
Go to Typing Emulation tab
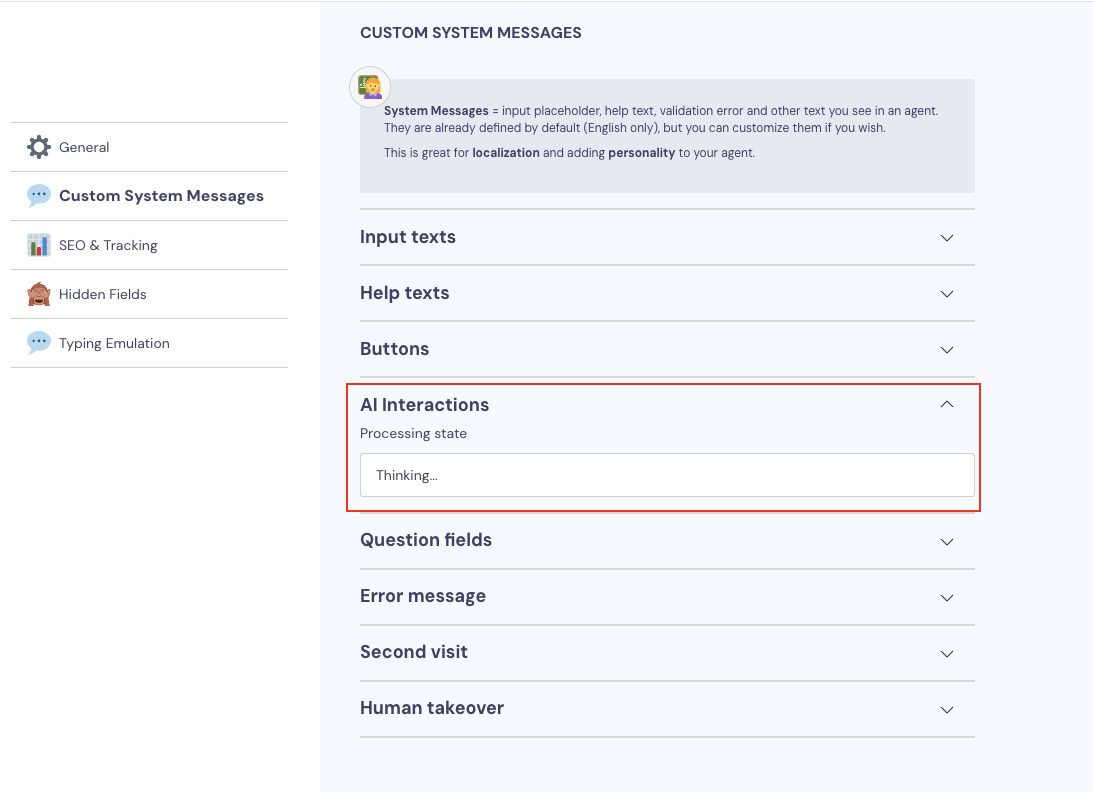pyautogui.click(x=114, y=343)
